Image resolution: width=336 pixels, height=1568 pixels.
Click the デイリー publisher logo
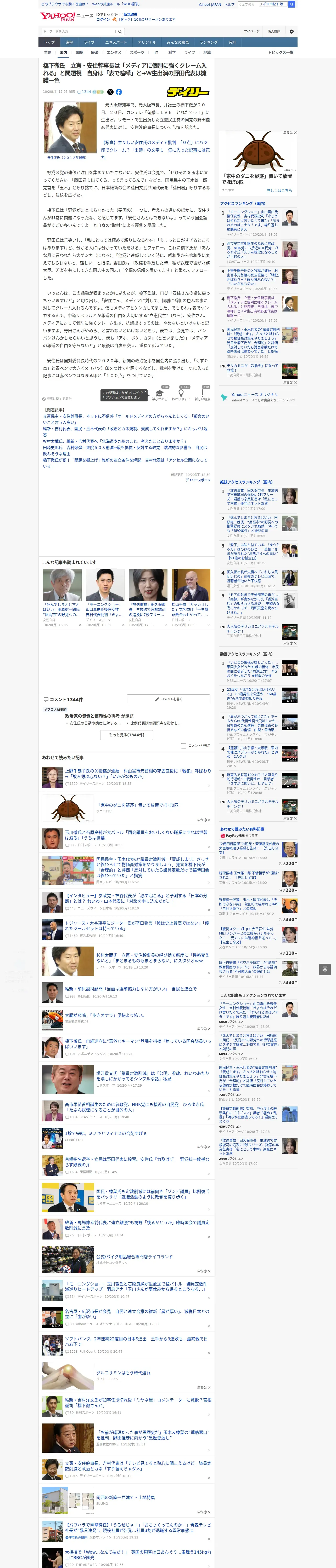point(188,92)
